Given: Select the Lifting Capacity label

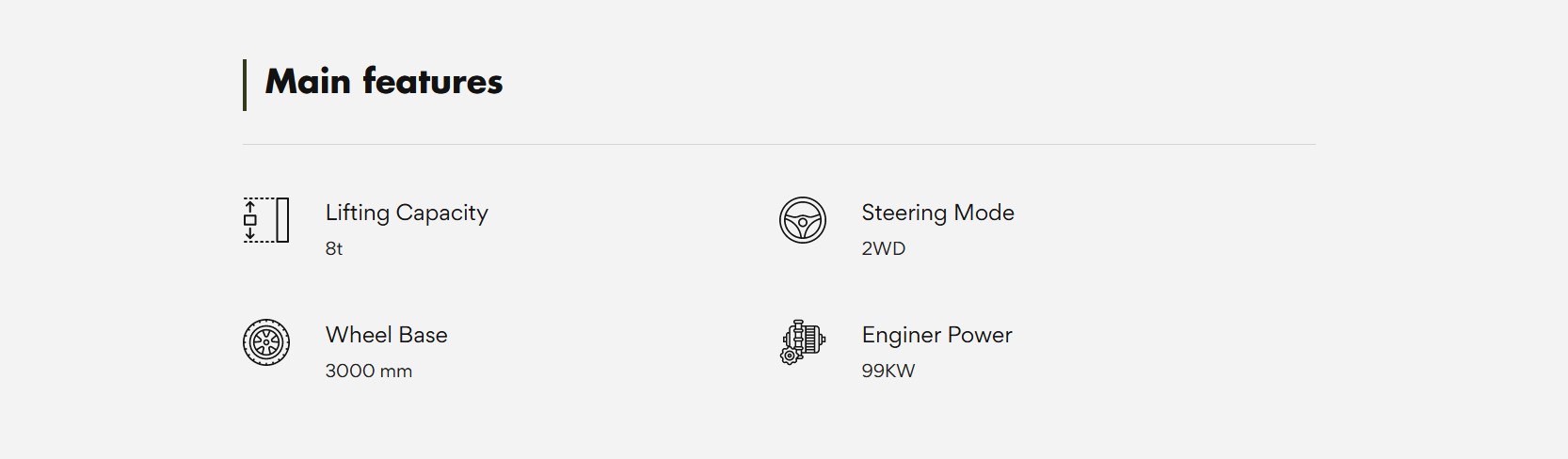Looking at the screenshot, I should [407, 213].
